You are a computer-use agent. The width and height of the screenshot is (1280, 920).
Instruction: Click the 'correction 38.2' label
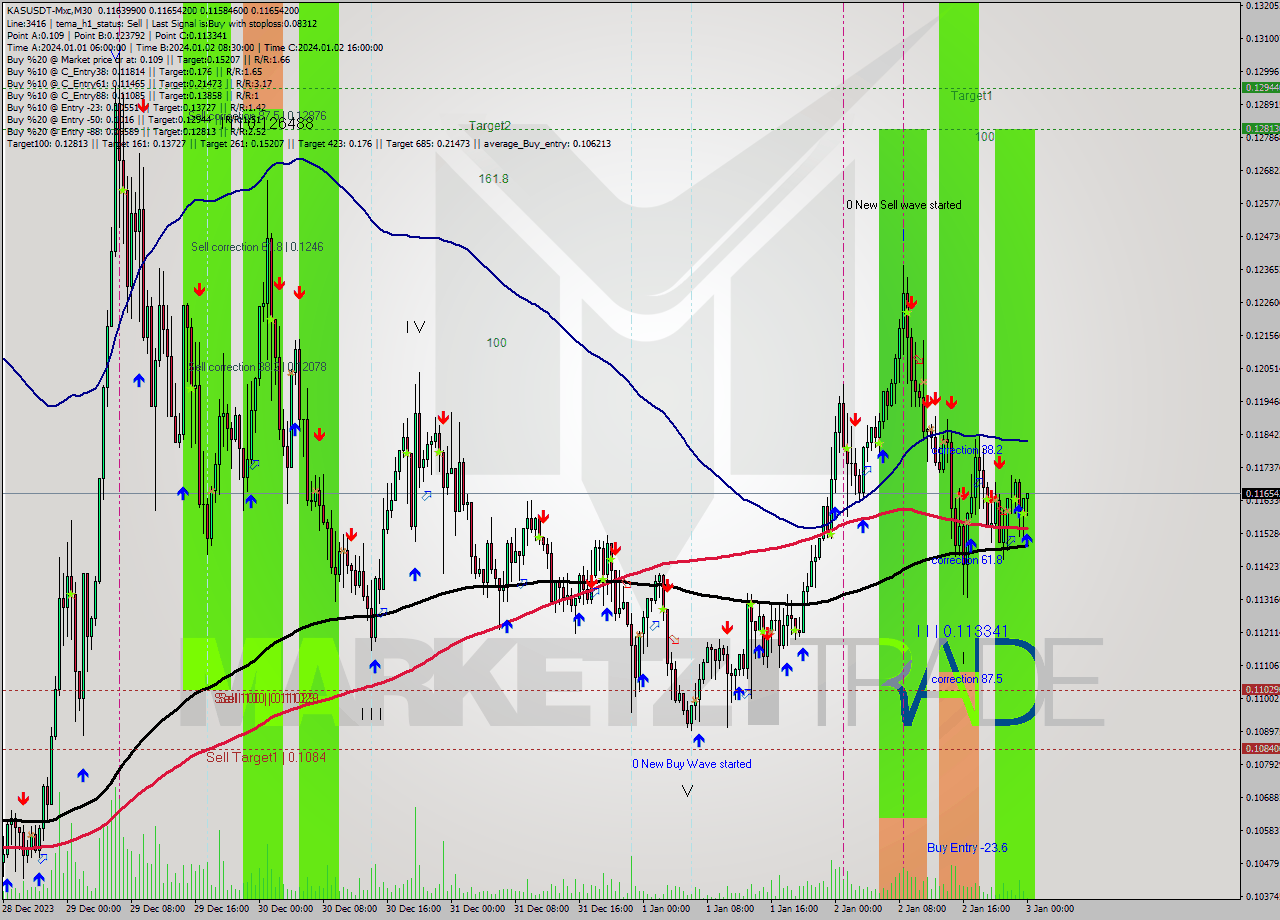point(966,450)
